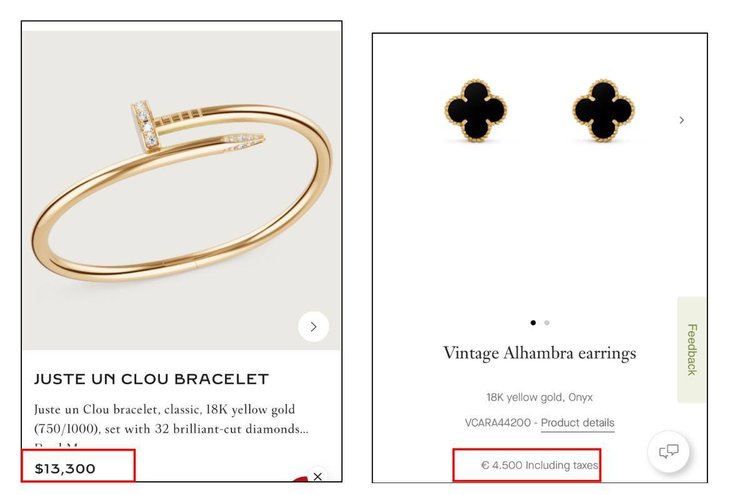
Task: Open the Feedback side tab
Action: pyautogui.click(x=691, y=349)
